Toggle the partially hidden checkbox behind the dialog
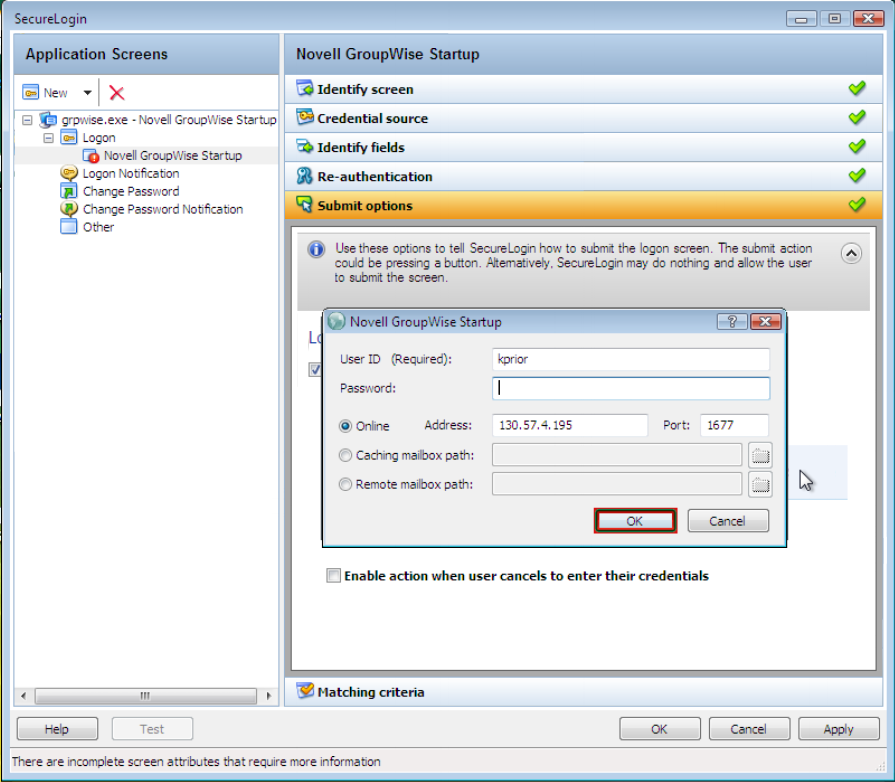The width and height of the screenshot is (895, 782). [315, 370]
